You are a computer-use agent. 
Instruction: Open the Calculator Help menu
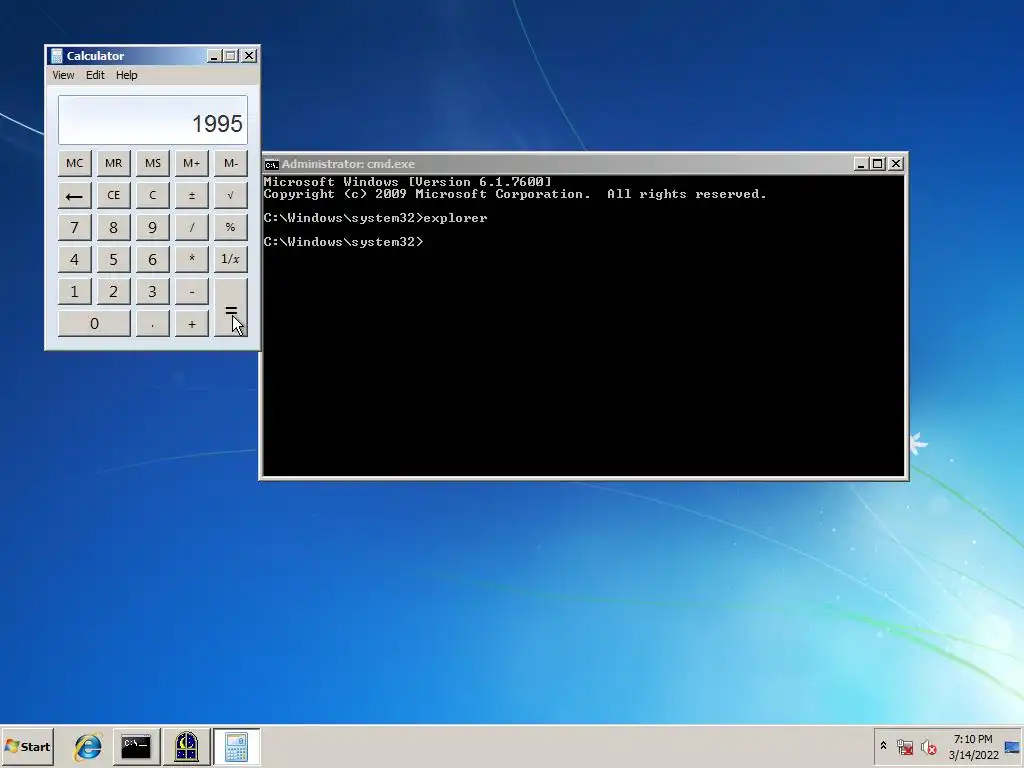[x=127, y=75]
